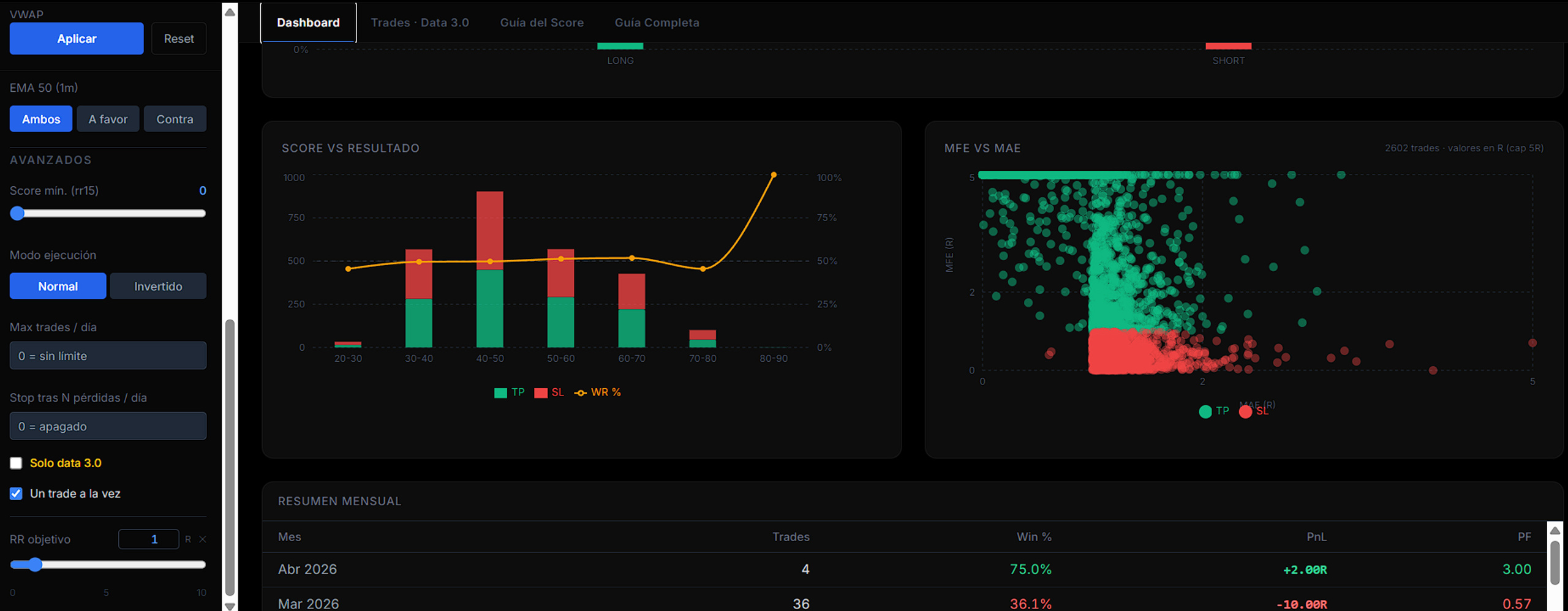Uncheck Un trade a la vez
This screenshot has height=611, width=1568.
(x=16, y=493)
